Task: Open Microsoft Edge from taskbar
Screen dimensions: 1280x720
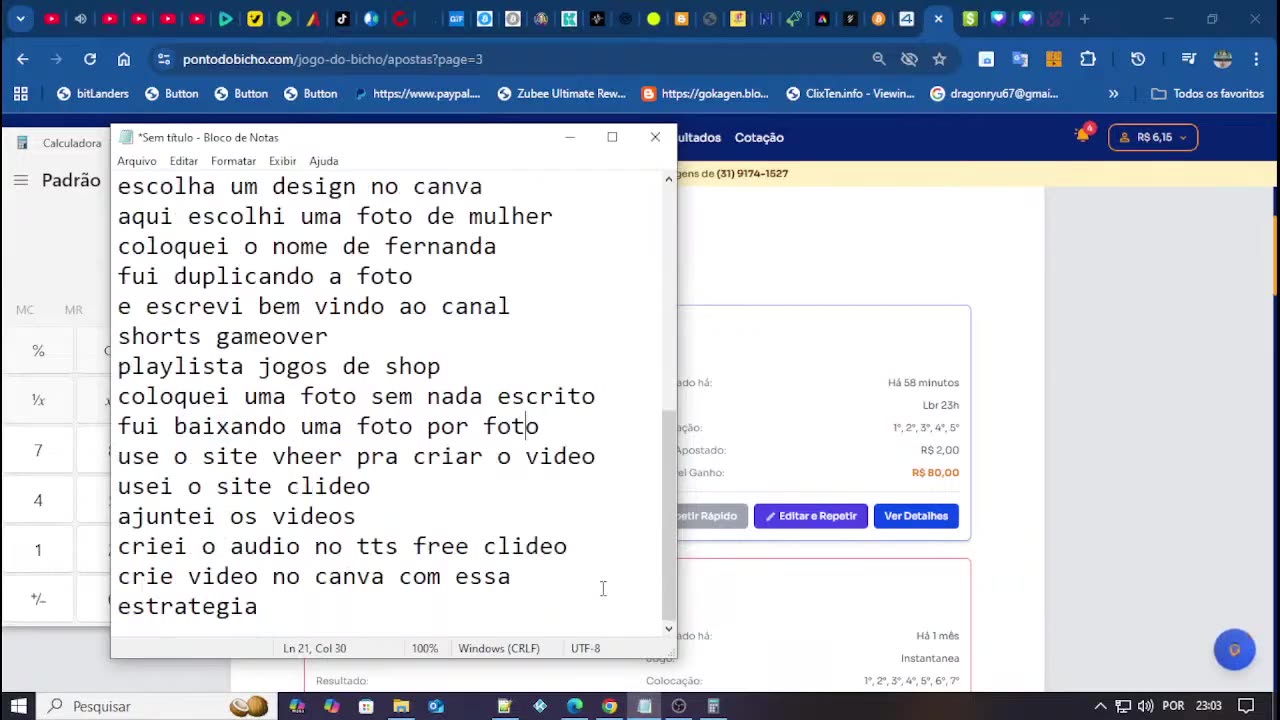Action: coord(574,706)
